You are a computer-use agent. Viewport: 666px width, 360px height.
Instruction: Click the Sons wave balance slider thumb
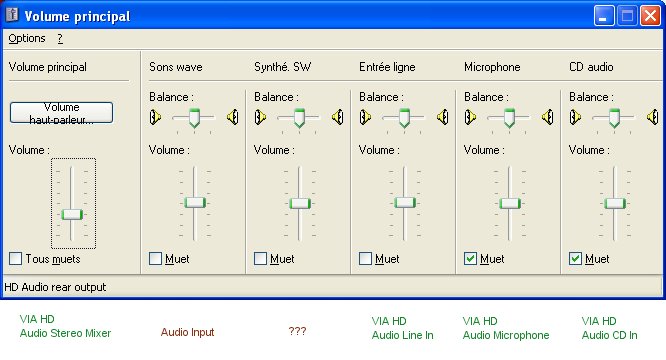[195, 118]
